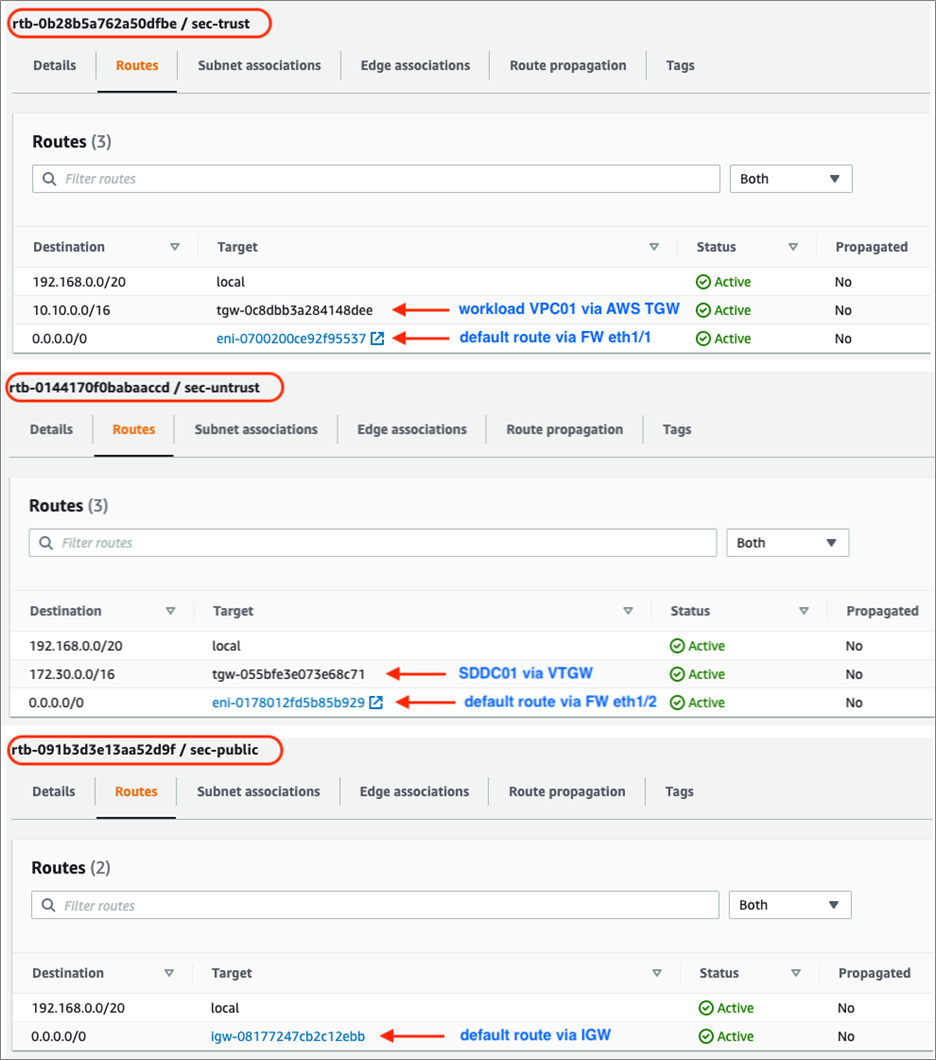Switch to sec-untrust Route propagation tab
Viewport: 936px width, 1060px height.
(x=564, y=430)
